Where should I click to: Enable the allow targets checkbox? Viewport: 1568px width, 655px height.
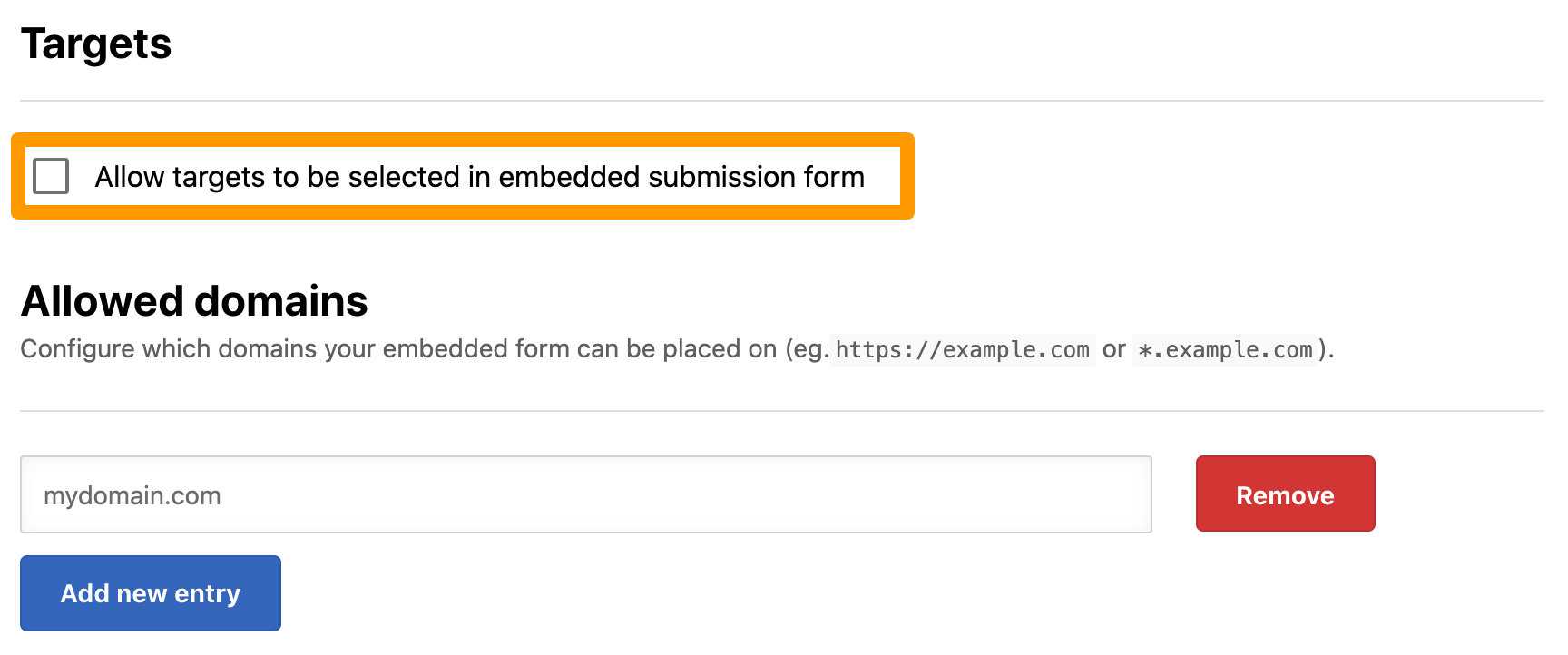click(51, 176)
